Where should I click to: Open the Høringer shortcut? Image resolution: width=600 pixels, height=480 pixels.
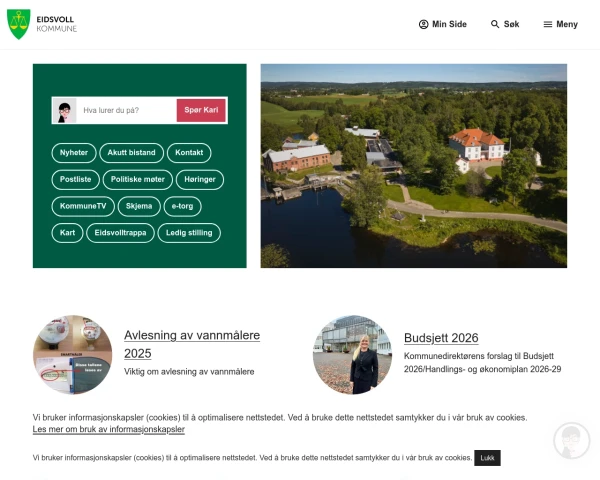point(200,180)
